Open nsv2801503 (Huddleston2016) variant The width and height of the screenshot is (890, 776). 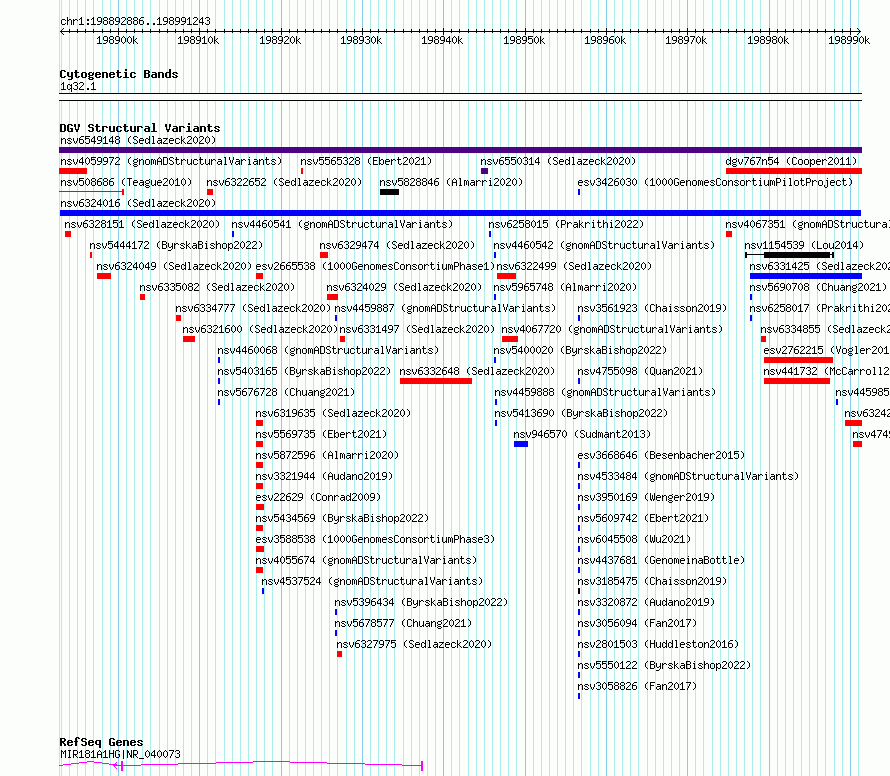658,644
